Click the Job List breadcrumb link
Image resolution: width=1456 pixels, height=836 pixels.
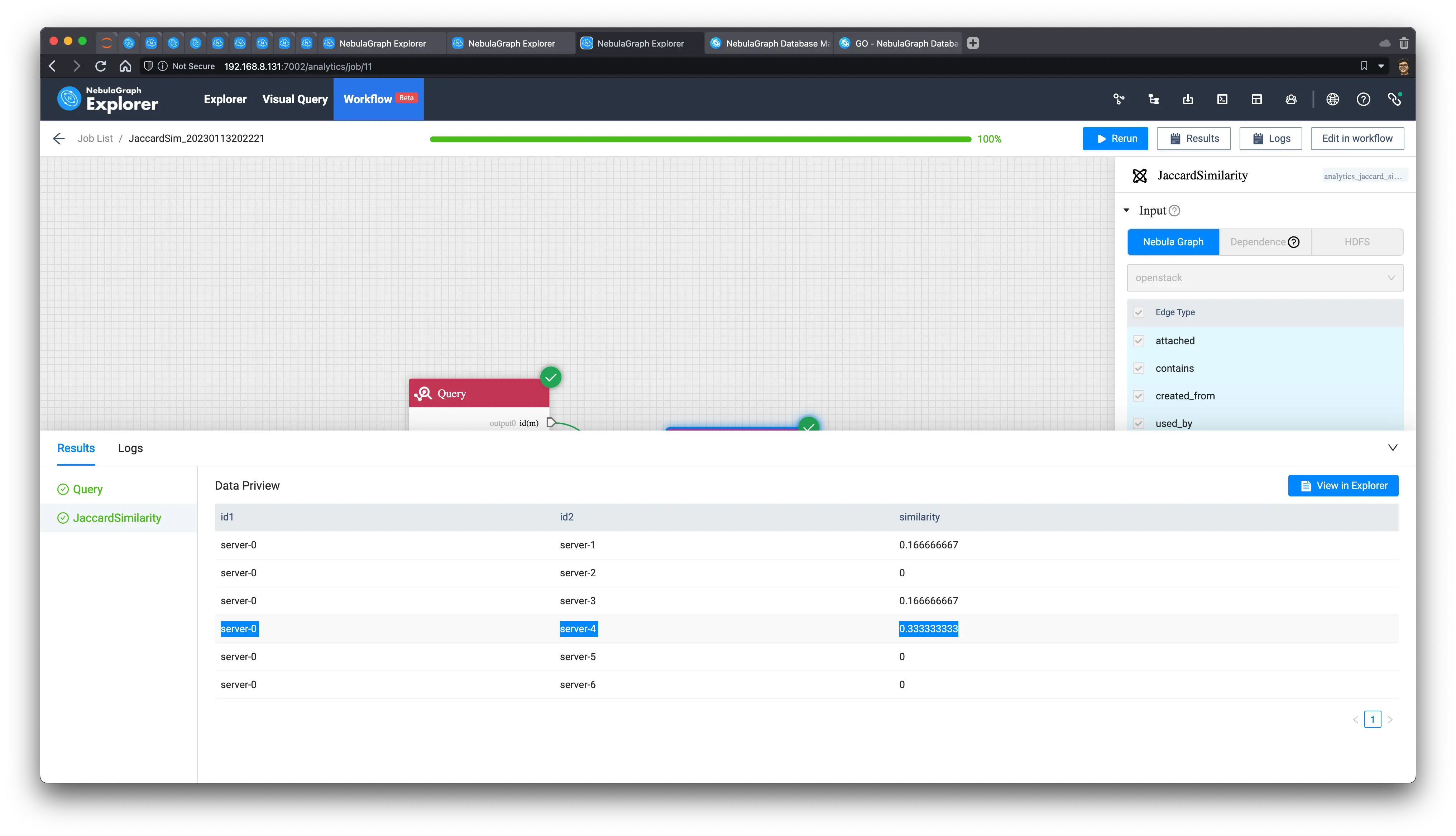pyautogui.click(x=95, y=138)
